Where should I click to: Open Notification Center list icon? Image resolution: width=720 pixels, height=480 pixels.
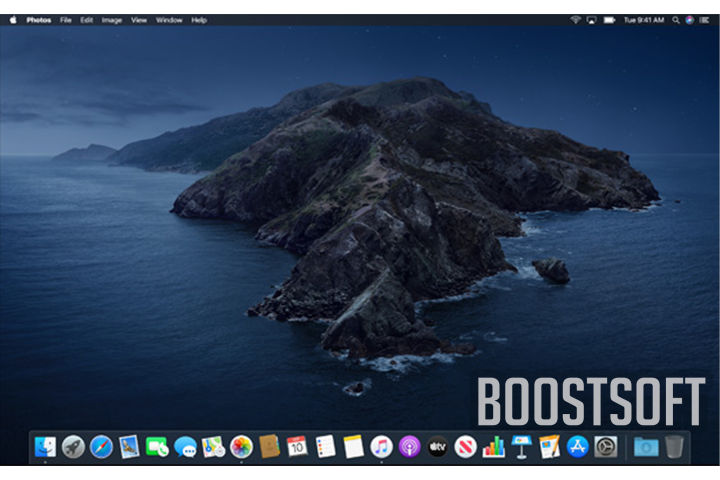tap(704, 20)
